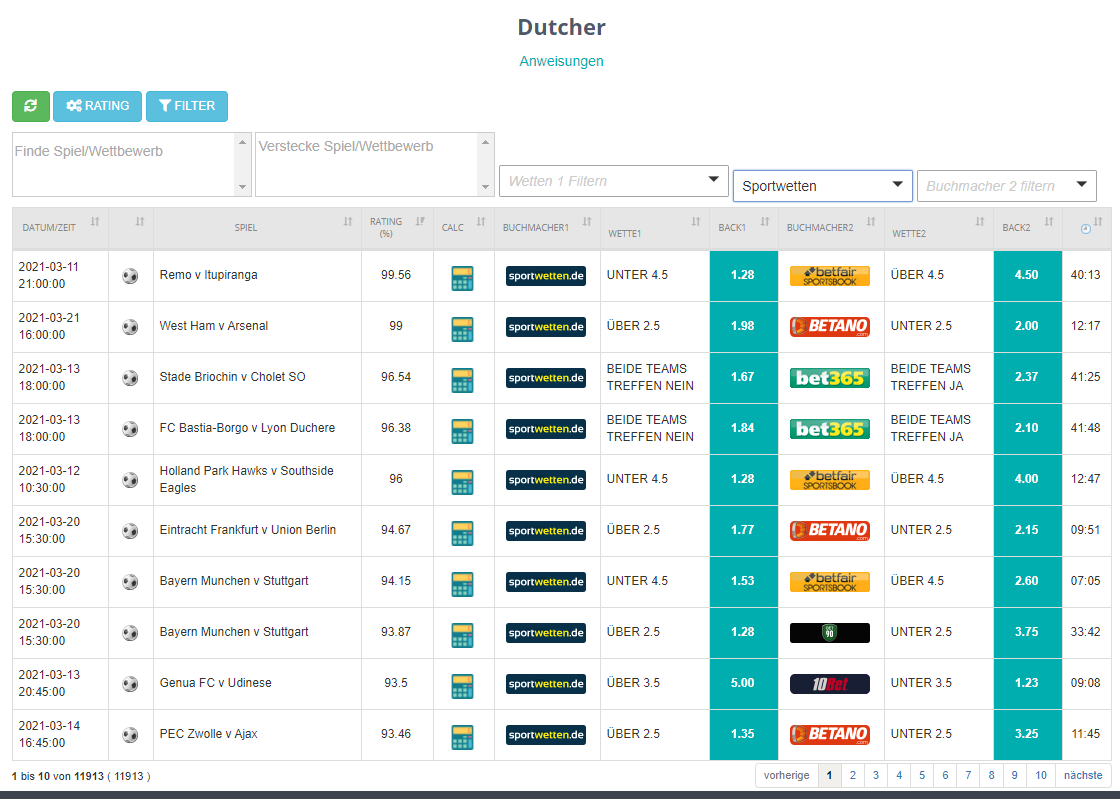
Task: Open the Anweisungen instructions link
Action: (561, 61)
